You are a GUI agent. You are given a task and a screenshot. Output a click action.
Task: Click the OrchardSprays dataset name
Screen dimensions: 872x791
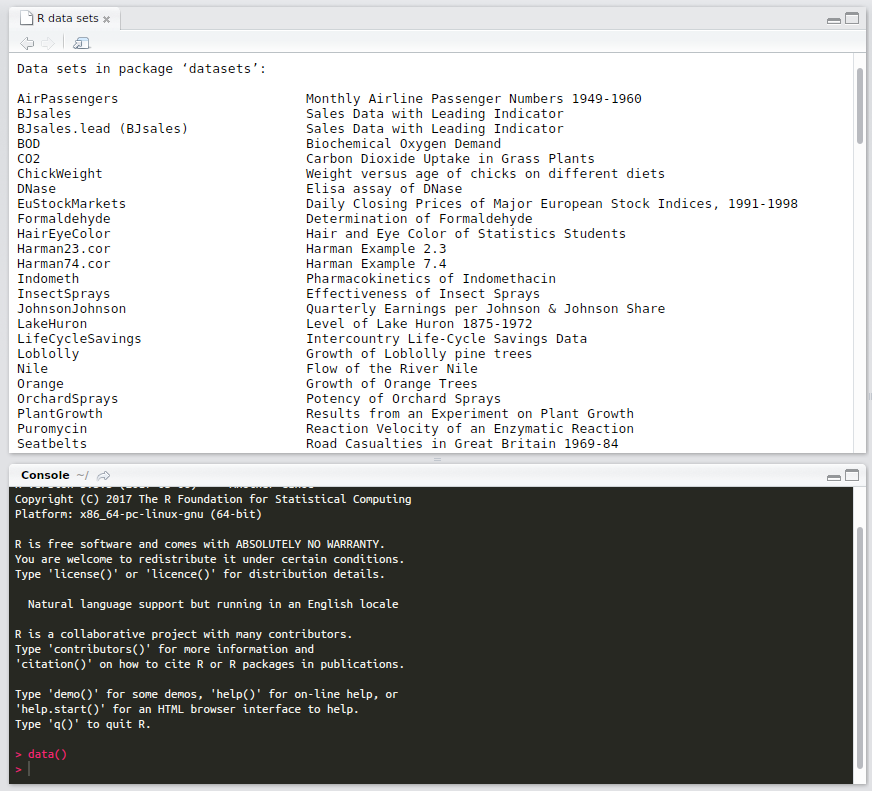point(67,399)
